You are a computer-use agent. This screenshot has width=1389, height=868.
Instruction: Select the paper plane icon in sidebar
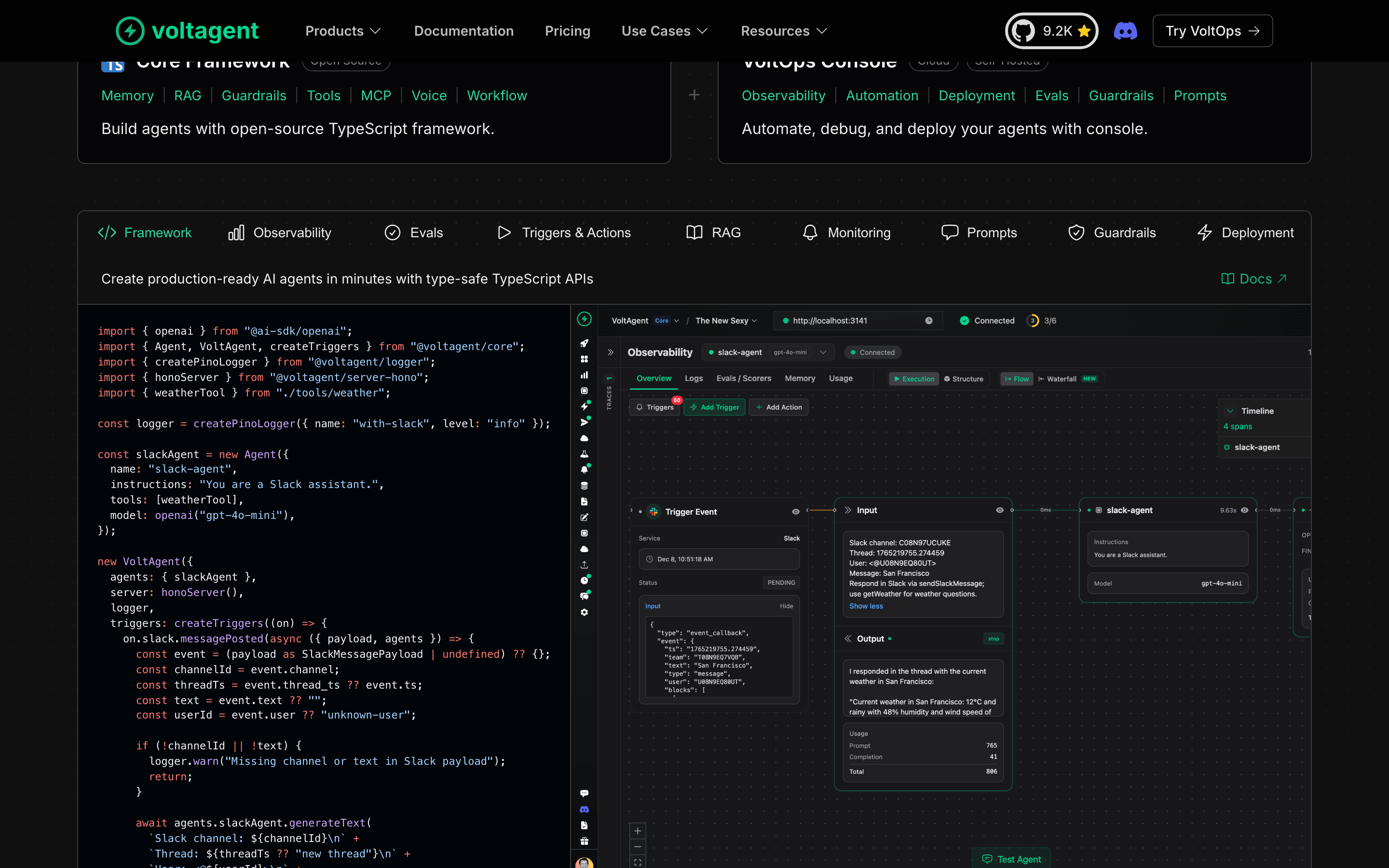[585, 422]
